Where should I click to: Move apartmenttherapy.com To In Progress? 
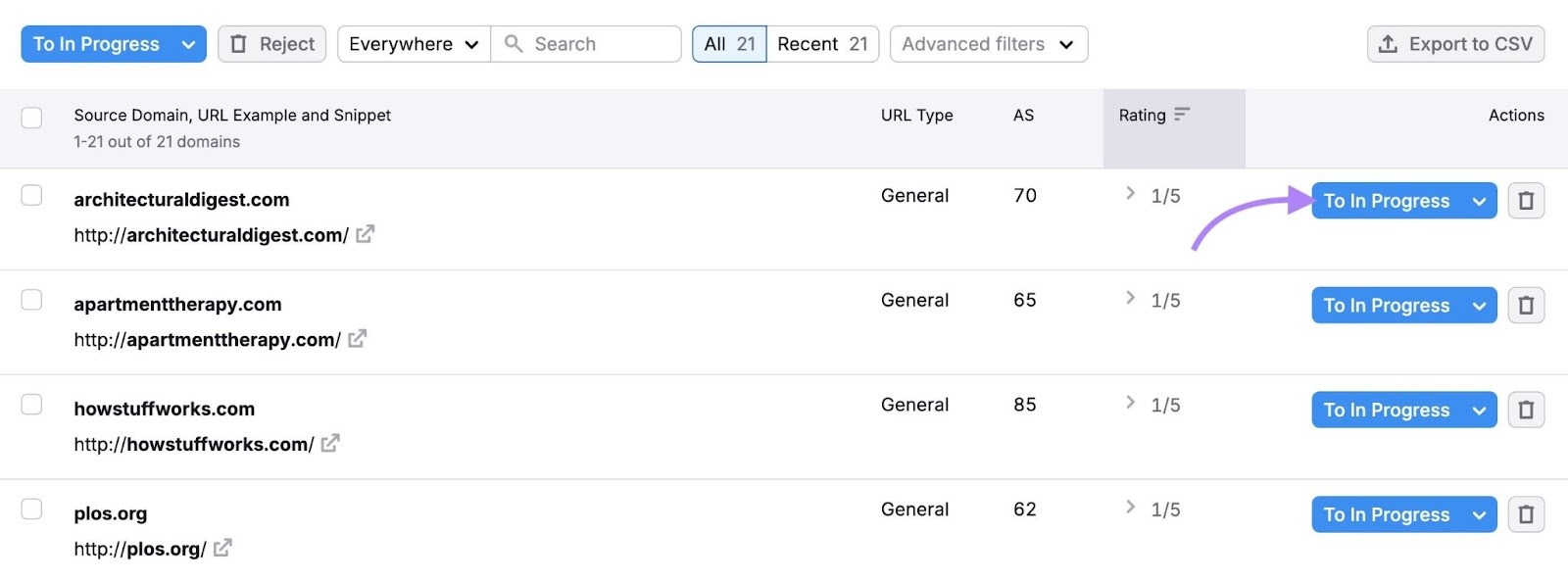click(x=1386, y=306)
